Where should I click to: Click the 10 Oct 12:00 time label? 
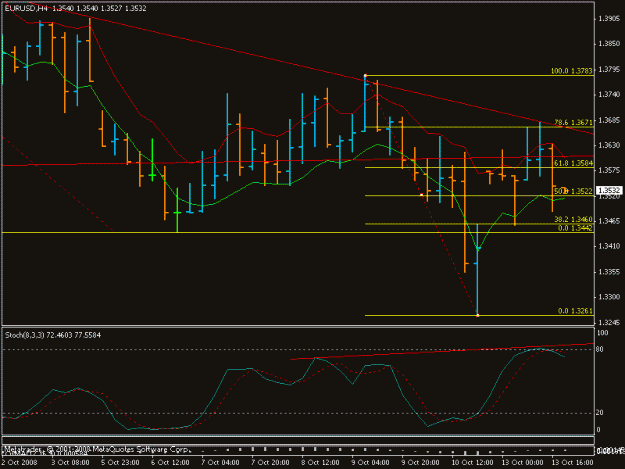[x=472, y=463]
